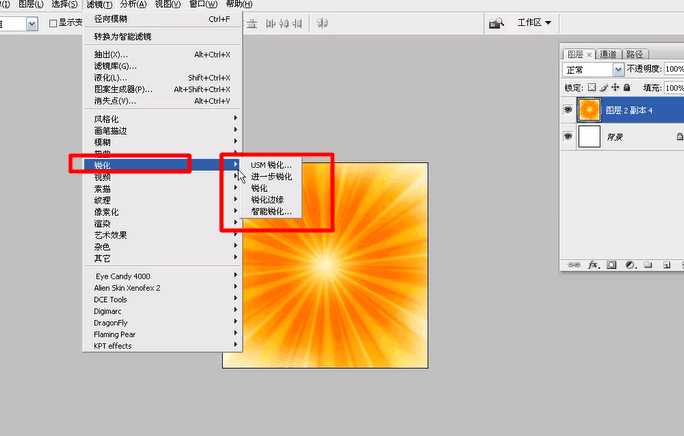The image size is (684, 436).
Task: Create new adjustment layer icon
Action: 629,265
